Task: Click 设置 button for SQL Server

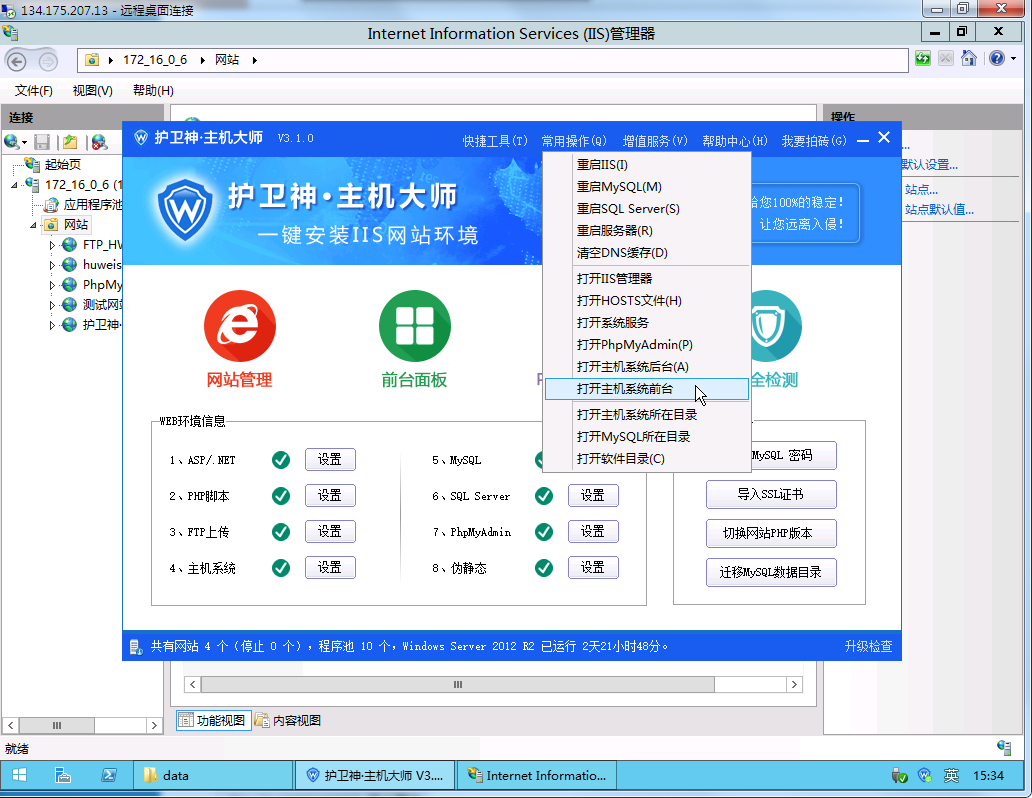Action: [593, 496]
